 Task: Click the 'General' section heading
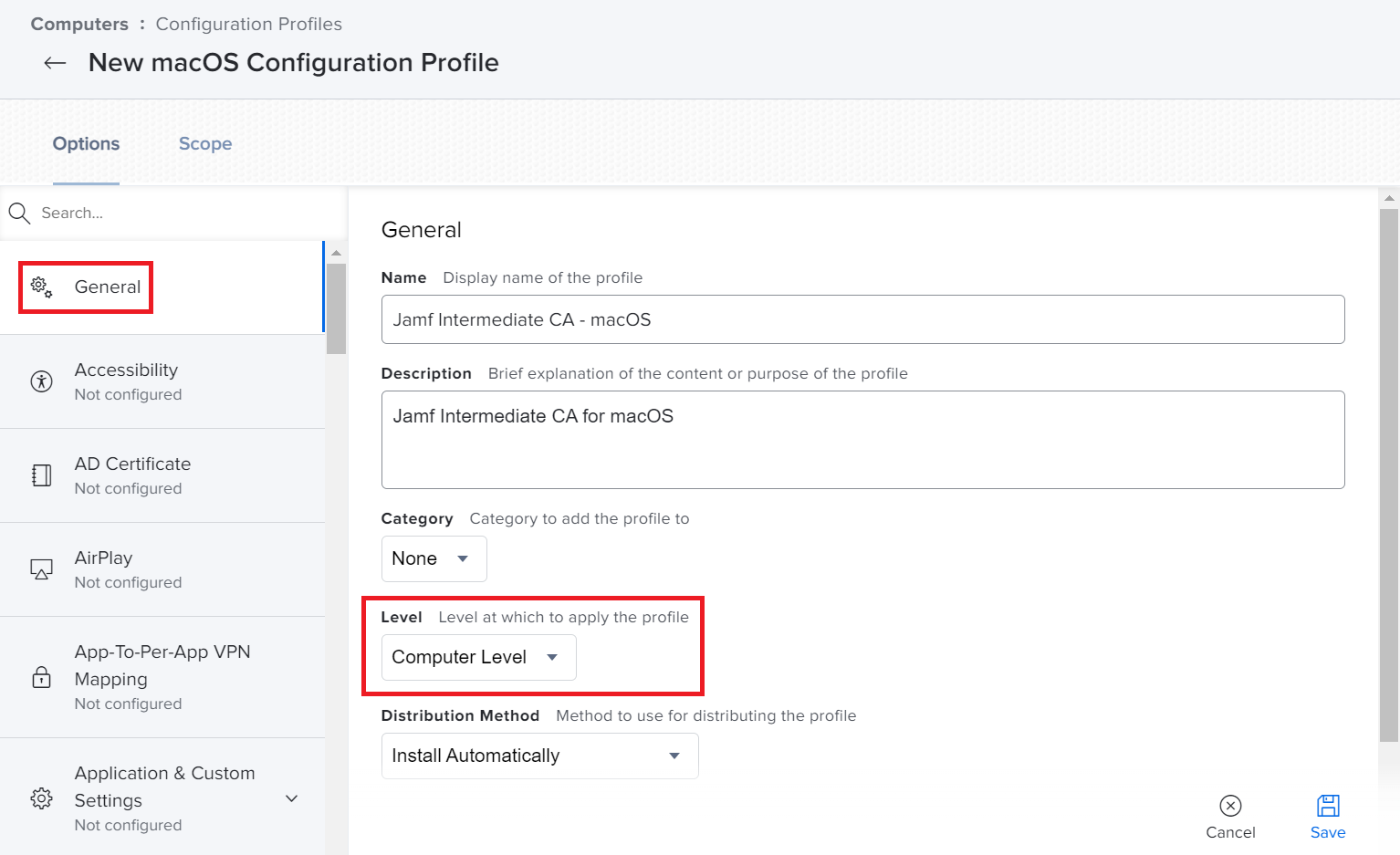tap(421, 230)
